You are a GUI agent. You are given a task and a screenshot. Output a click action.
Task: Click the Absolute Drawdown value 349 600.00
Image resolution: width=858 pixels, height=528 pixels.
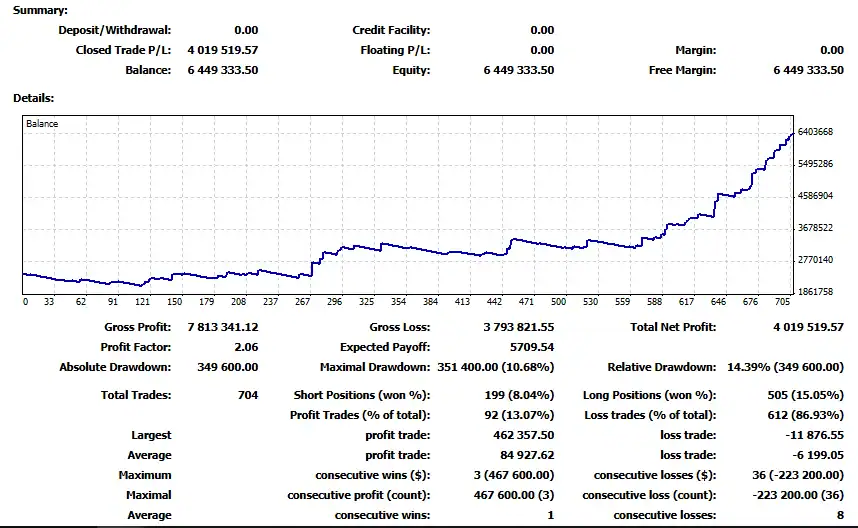(228, 367)
